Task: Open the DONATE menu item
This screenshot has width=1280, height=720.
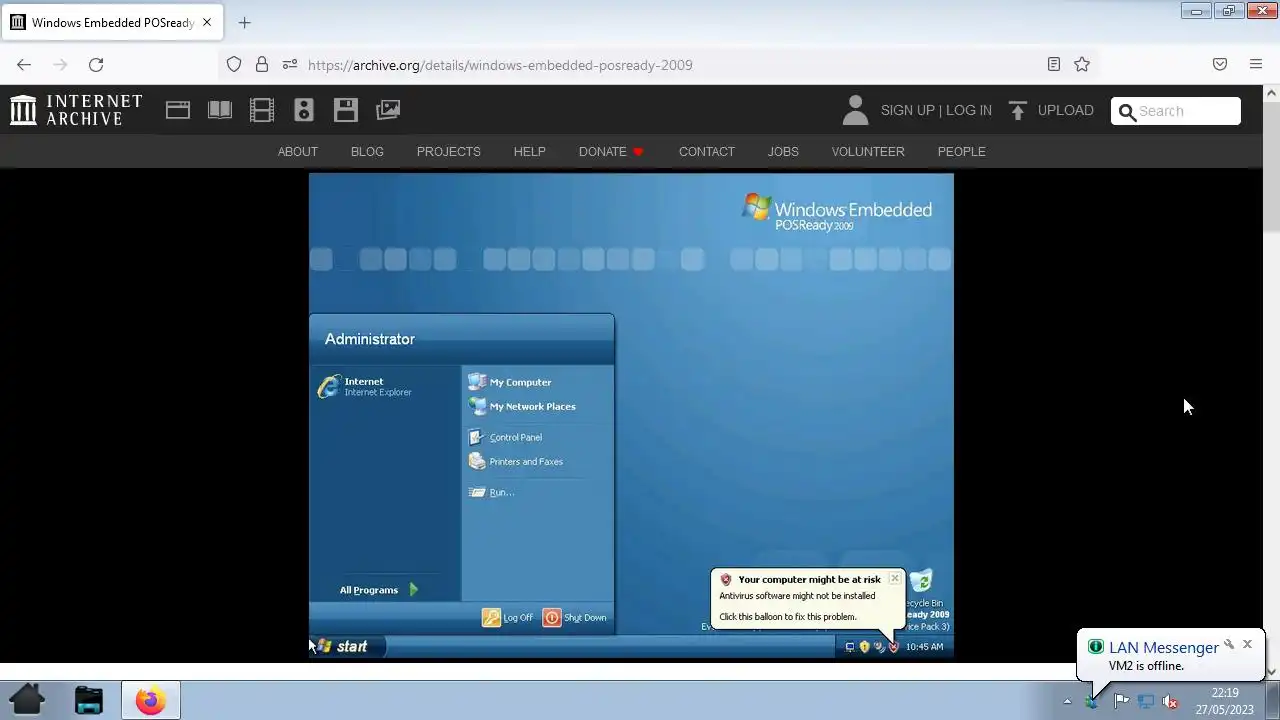Action: click(x=611, y=151)
